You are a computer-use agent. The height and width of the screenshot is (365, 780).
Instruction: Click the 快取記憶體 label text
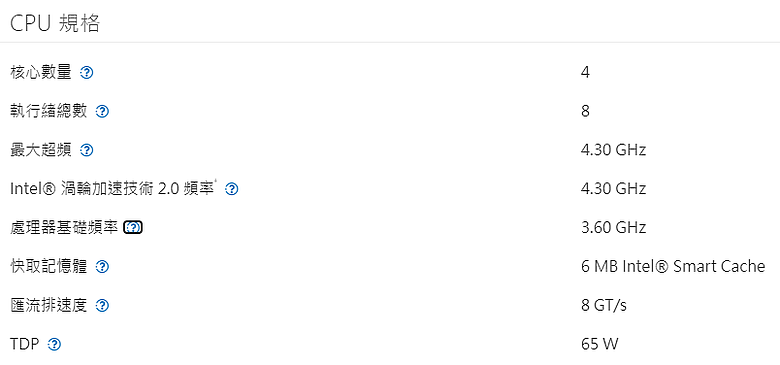pyautogui.click(x=49, y=267)
